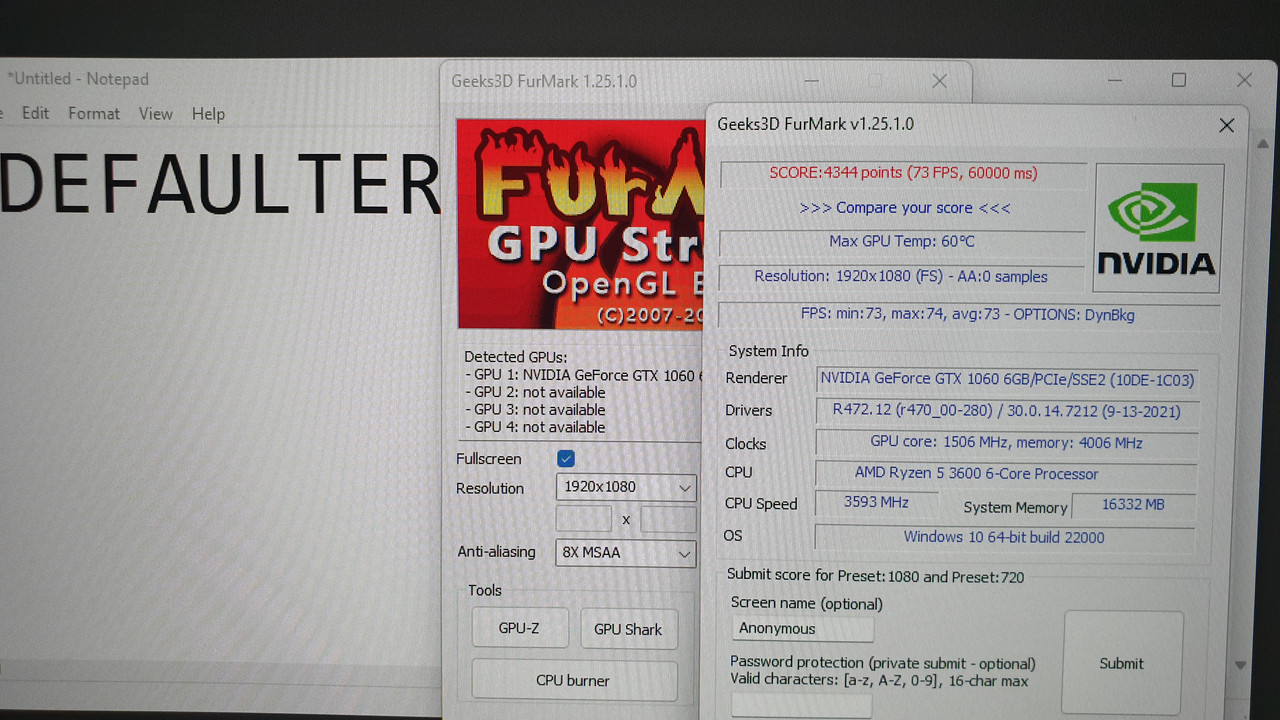Click the Untitled - Notepad title bar
The width and height of the screenshot is (1280, 720).
pyautogui.click(x=78, y=79)
